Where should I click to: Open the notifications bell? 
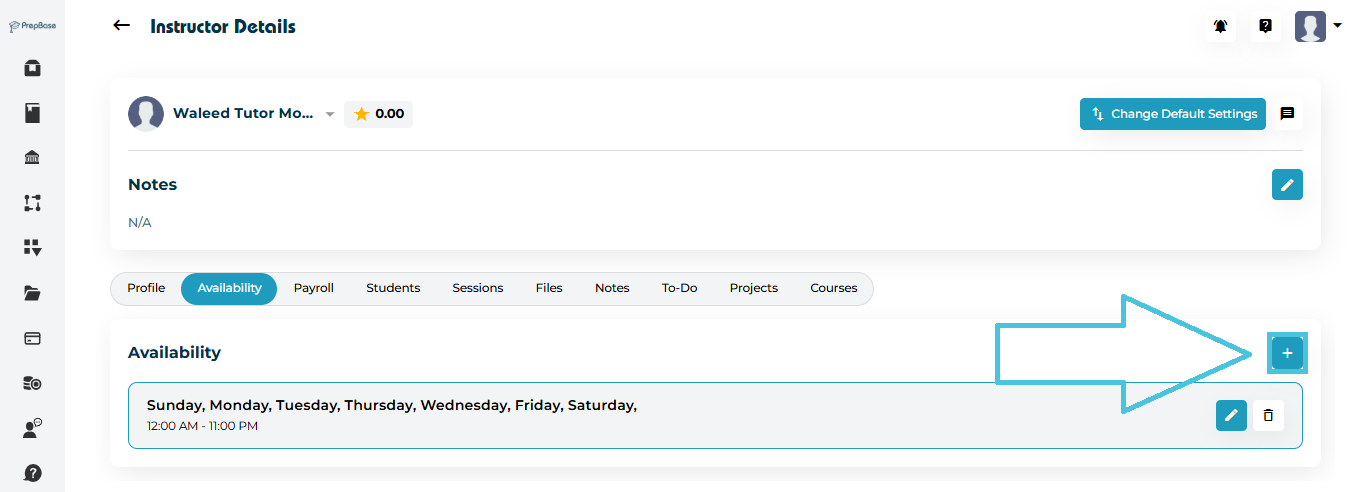pyautogui.click(x=1220, y=27)
